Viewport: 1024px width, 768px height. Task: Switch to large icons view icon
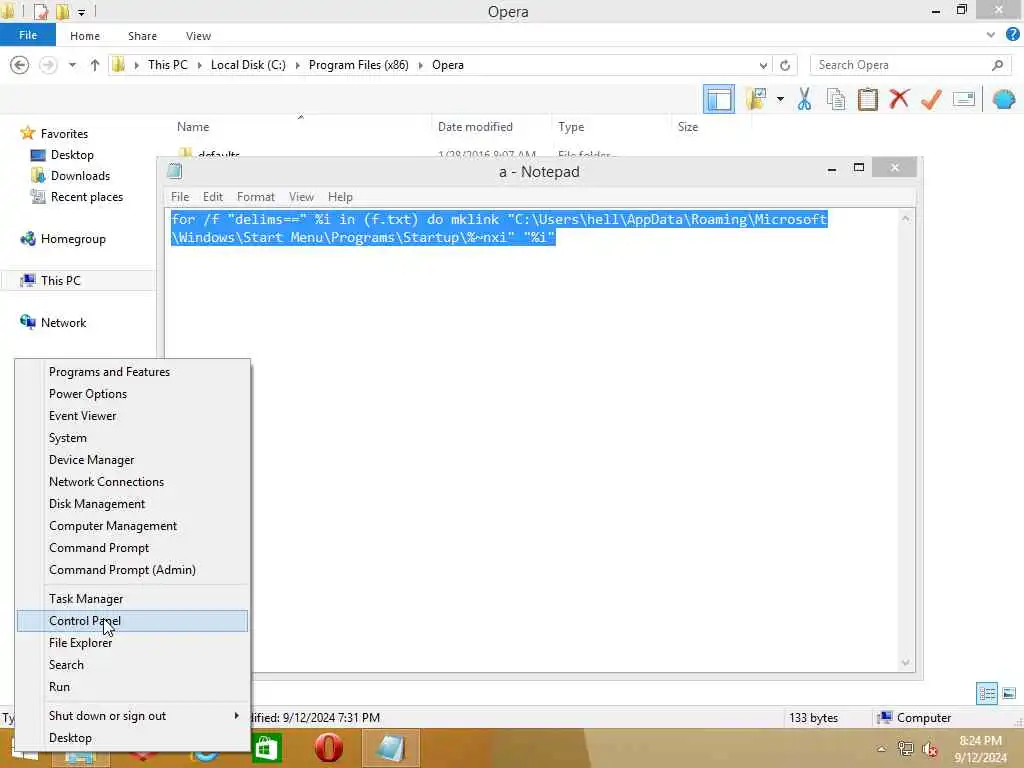point(1009,694)
